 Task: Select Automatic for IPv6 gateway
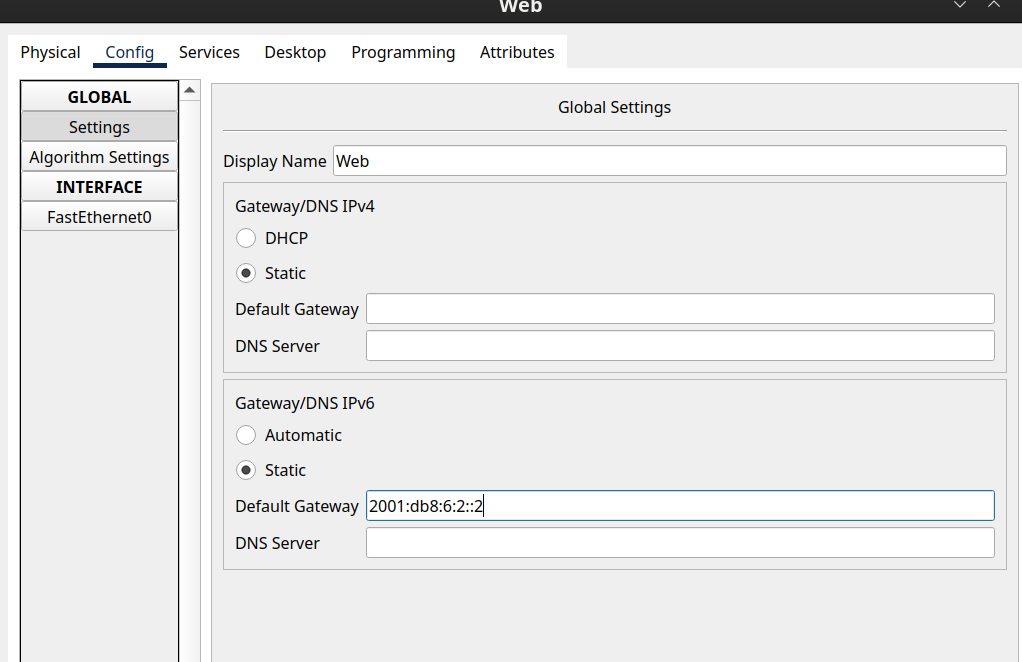pos(246,435)
